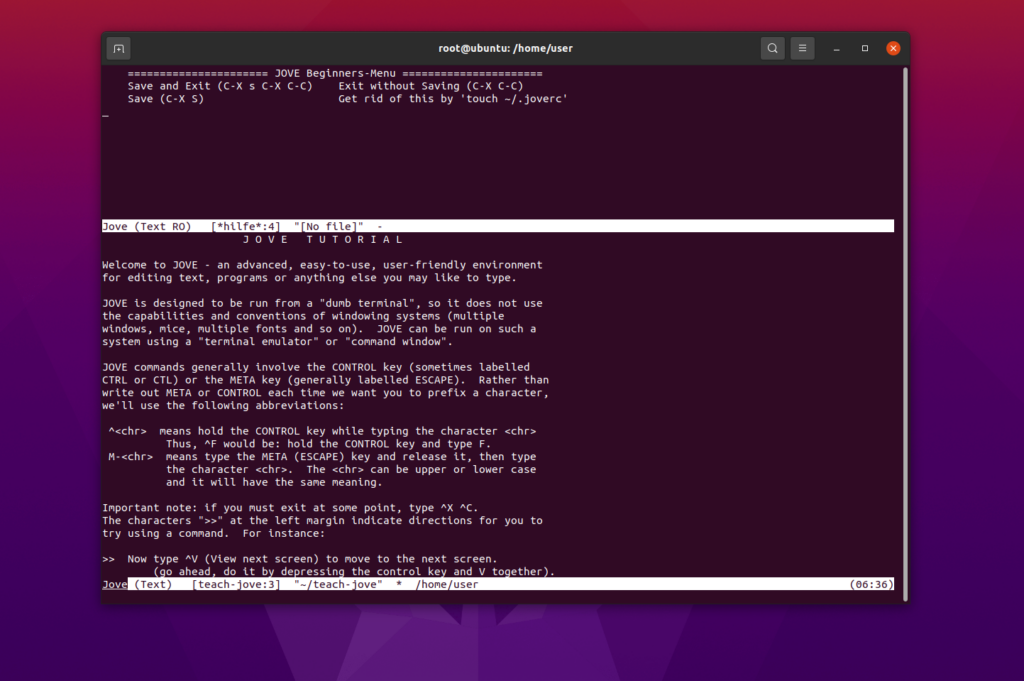Click line 'for editing text, programs or anything'

tap(309, 278)
